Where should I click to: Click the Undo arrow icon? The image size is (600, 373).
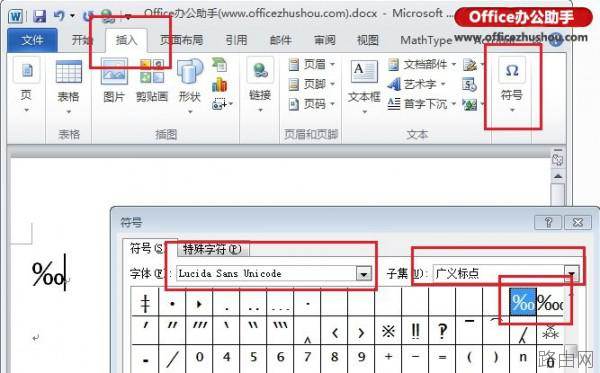(59, 16)
